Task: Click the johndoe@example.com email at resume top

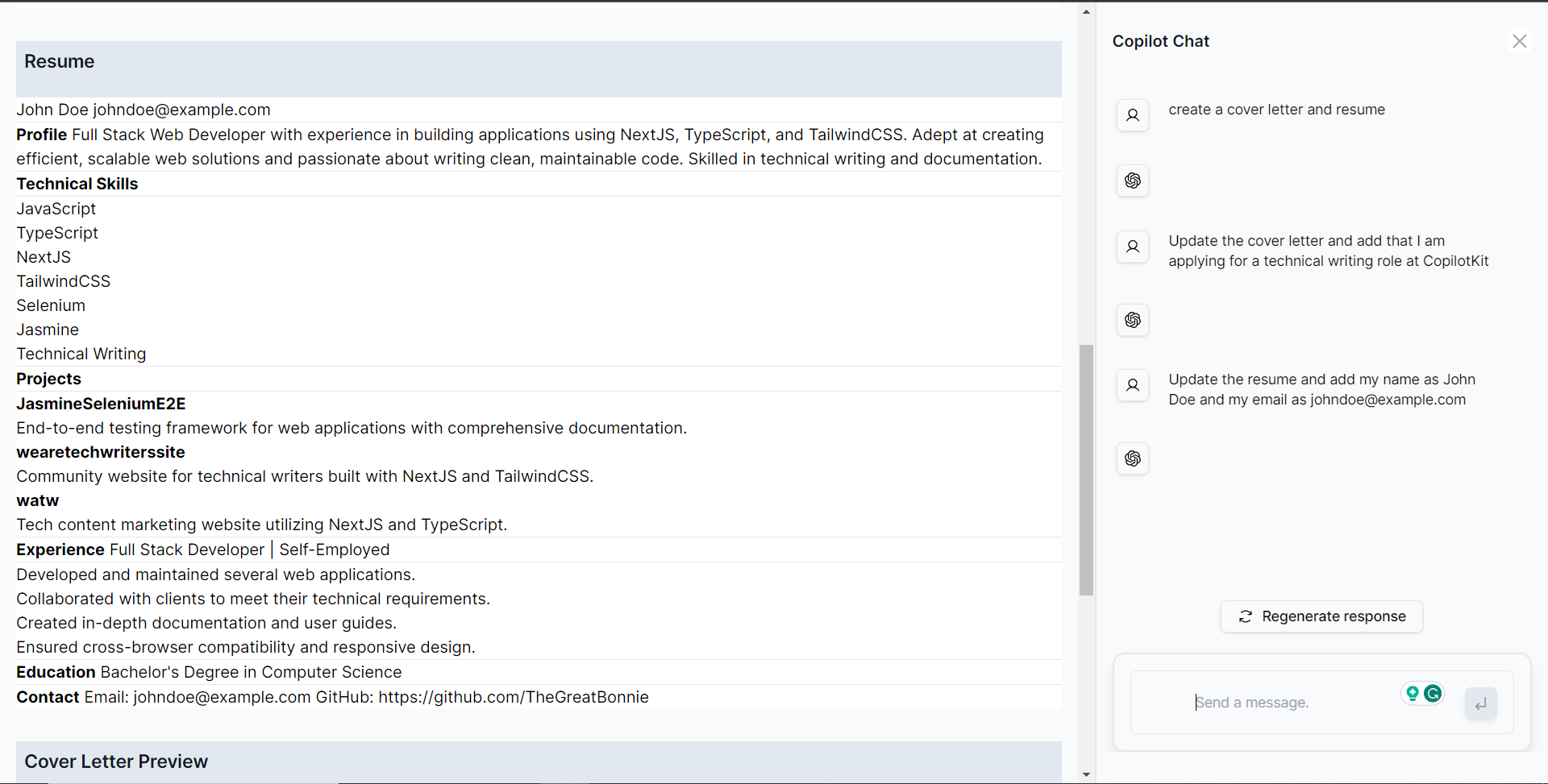Action: (181, 110)
